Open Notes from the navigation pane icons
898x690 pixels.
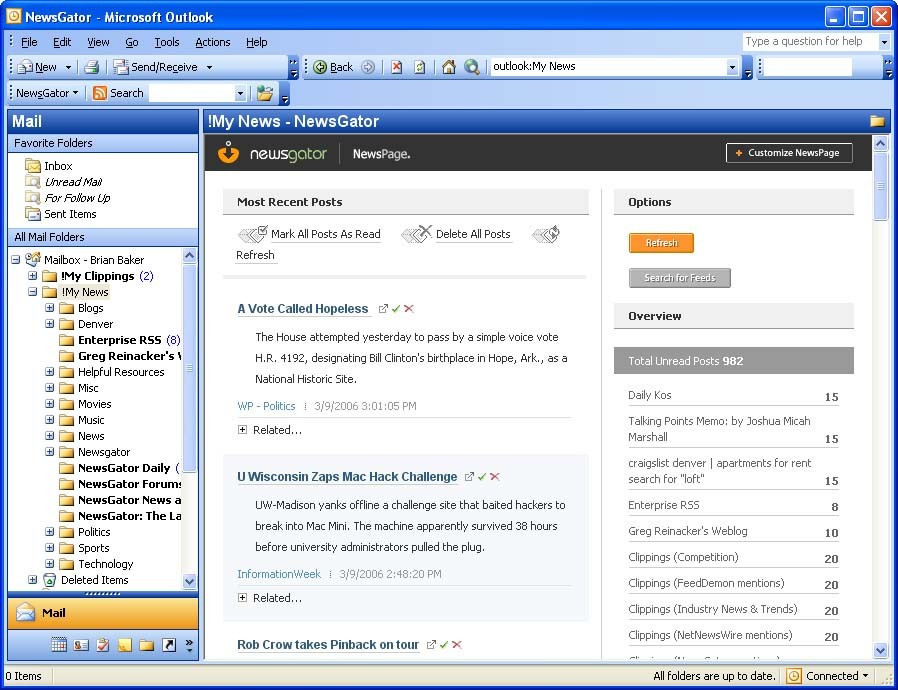point(125,645)
